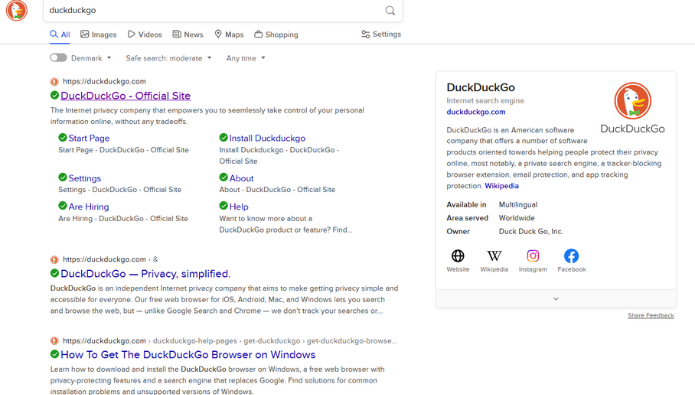Click green checkmark beside the Settings sitelink
The height and width of the screenshot is (395, 695).
pos(62,177)
